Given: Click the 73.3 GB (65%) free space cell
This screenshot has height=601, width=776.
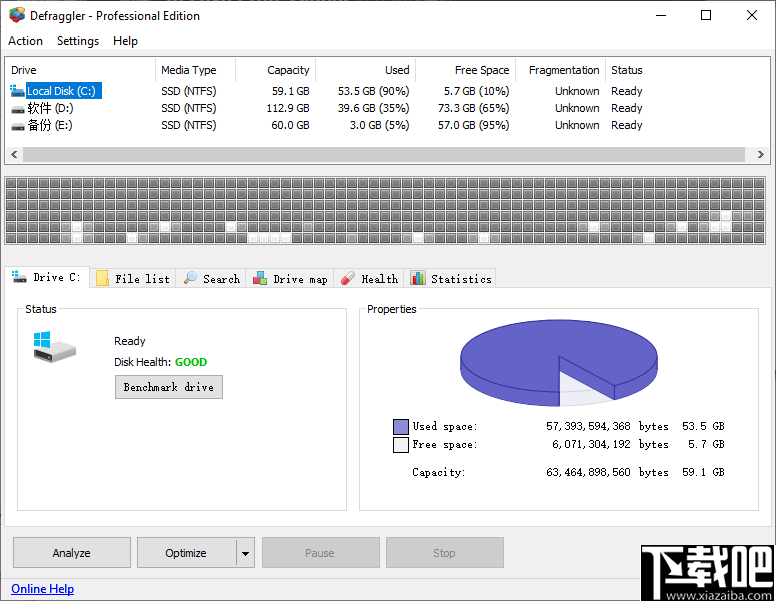Looking at the screenshot, I should (474, 108).
